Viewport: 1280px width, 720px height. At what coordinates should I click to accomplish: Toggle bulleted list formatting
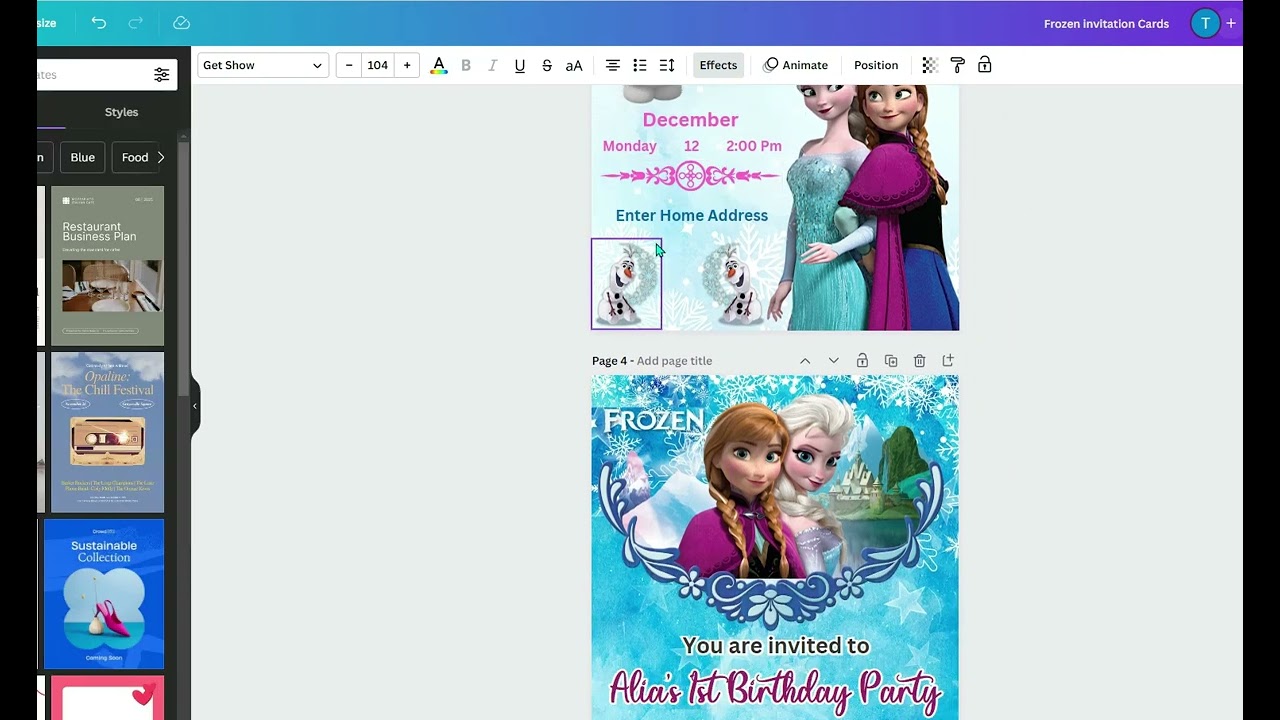tap(640, 65)
